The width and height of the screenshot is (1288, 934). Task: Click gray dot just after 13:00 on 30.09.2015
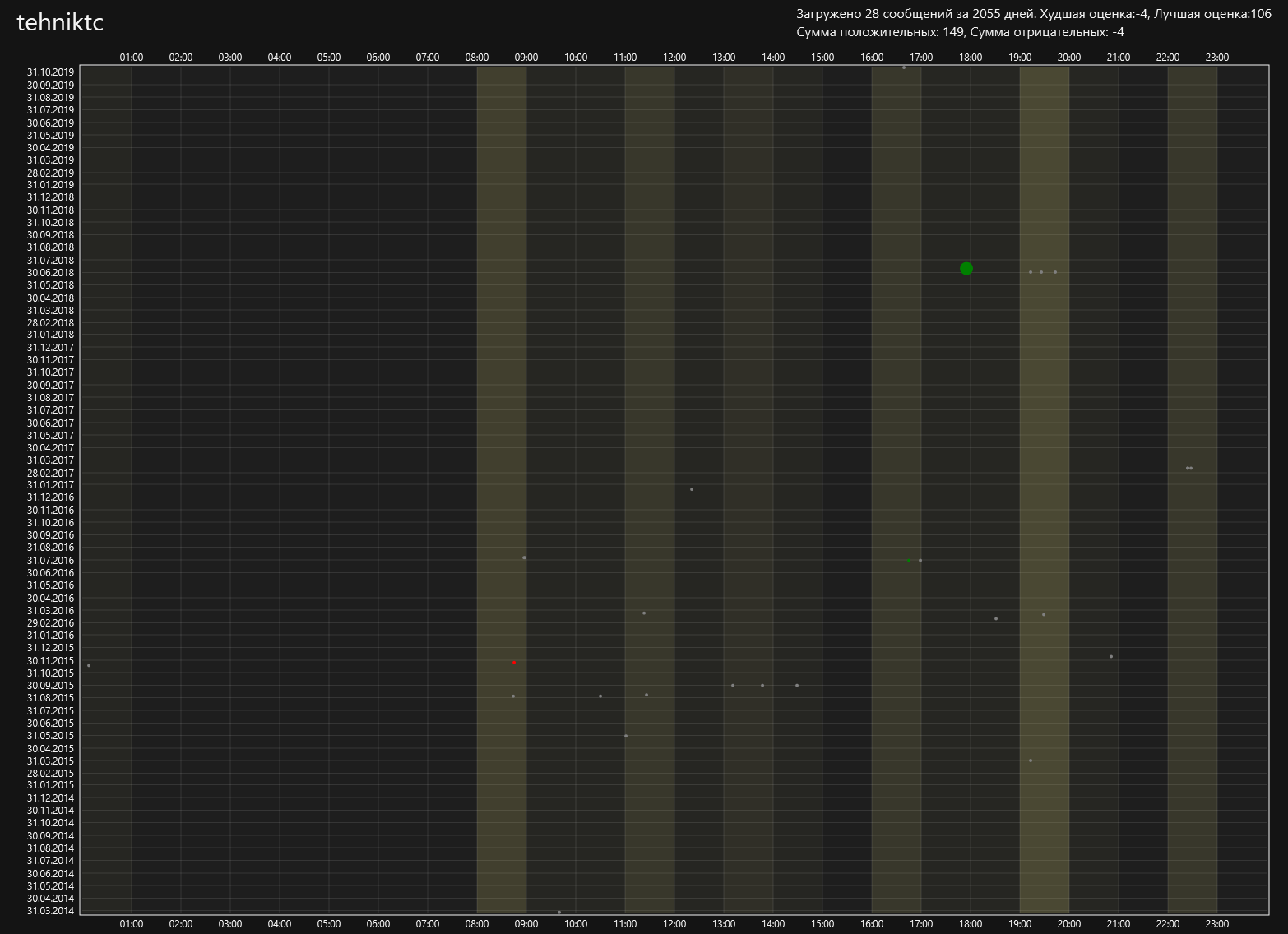pyautogui.click(x=733, y=685)
